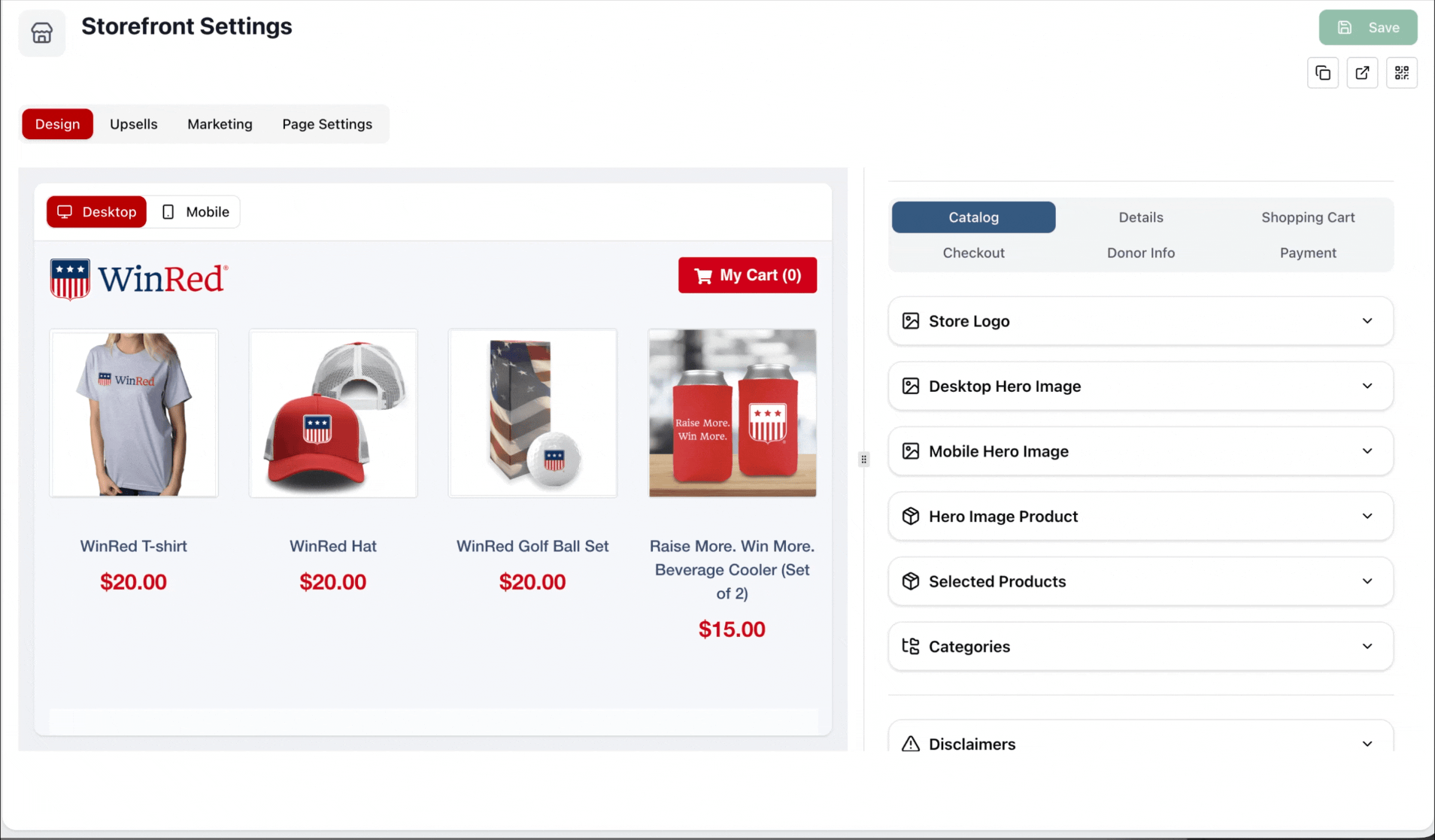Open the Page Settings tab

(327, 124)
